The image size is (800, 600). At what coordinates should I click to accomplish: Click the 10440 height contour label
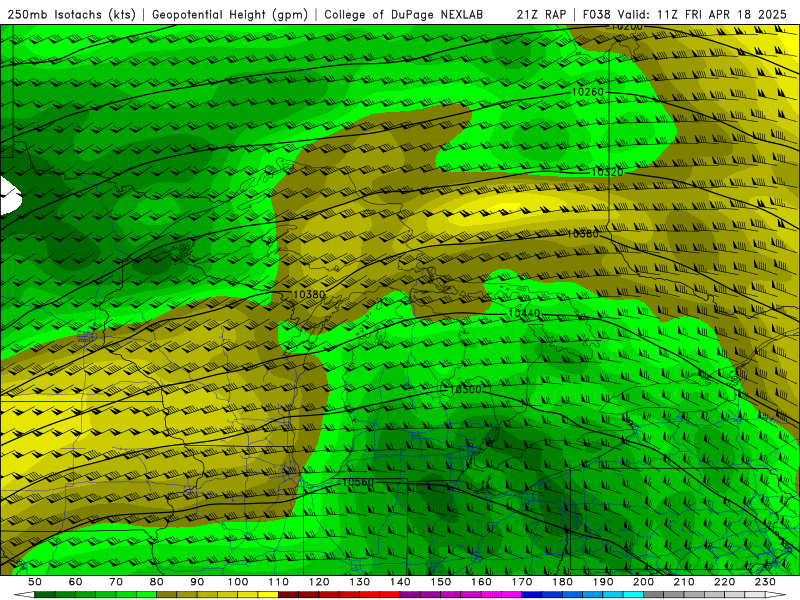524,313
